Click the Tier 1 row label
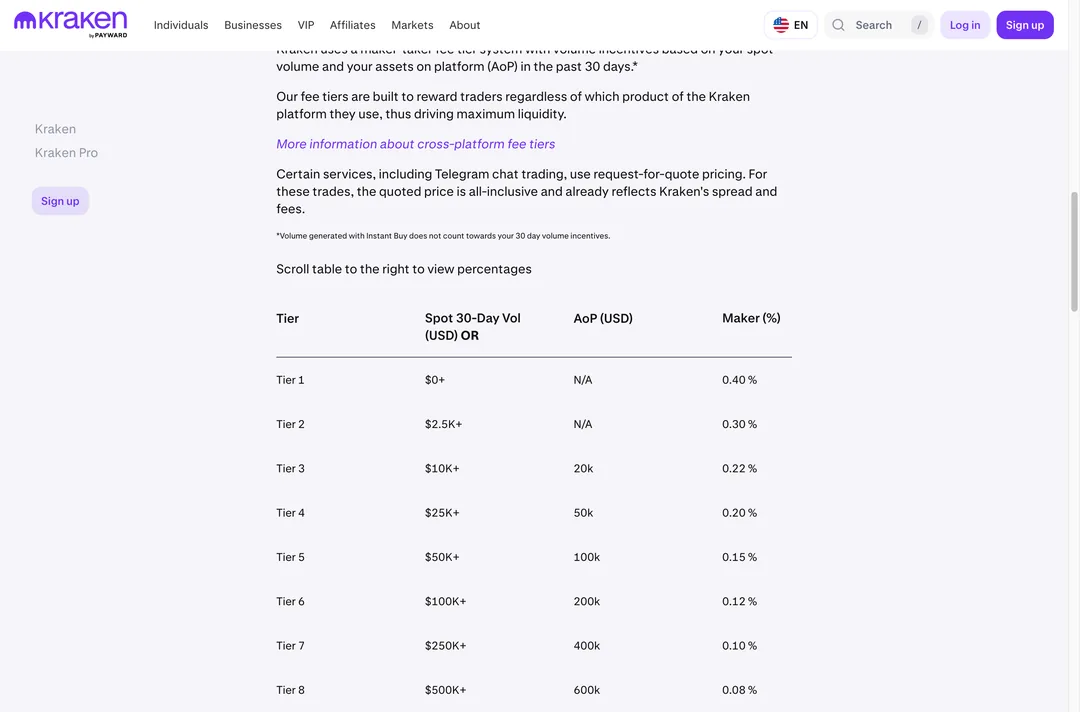This screenshot has height=712, width=1080. [290, 380]
